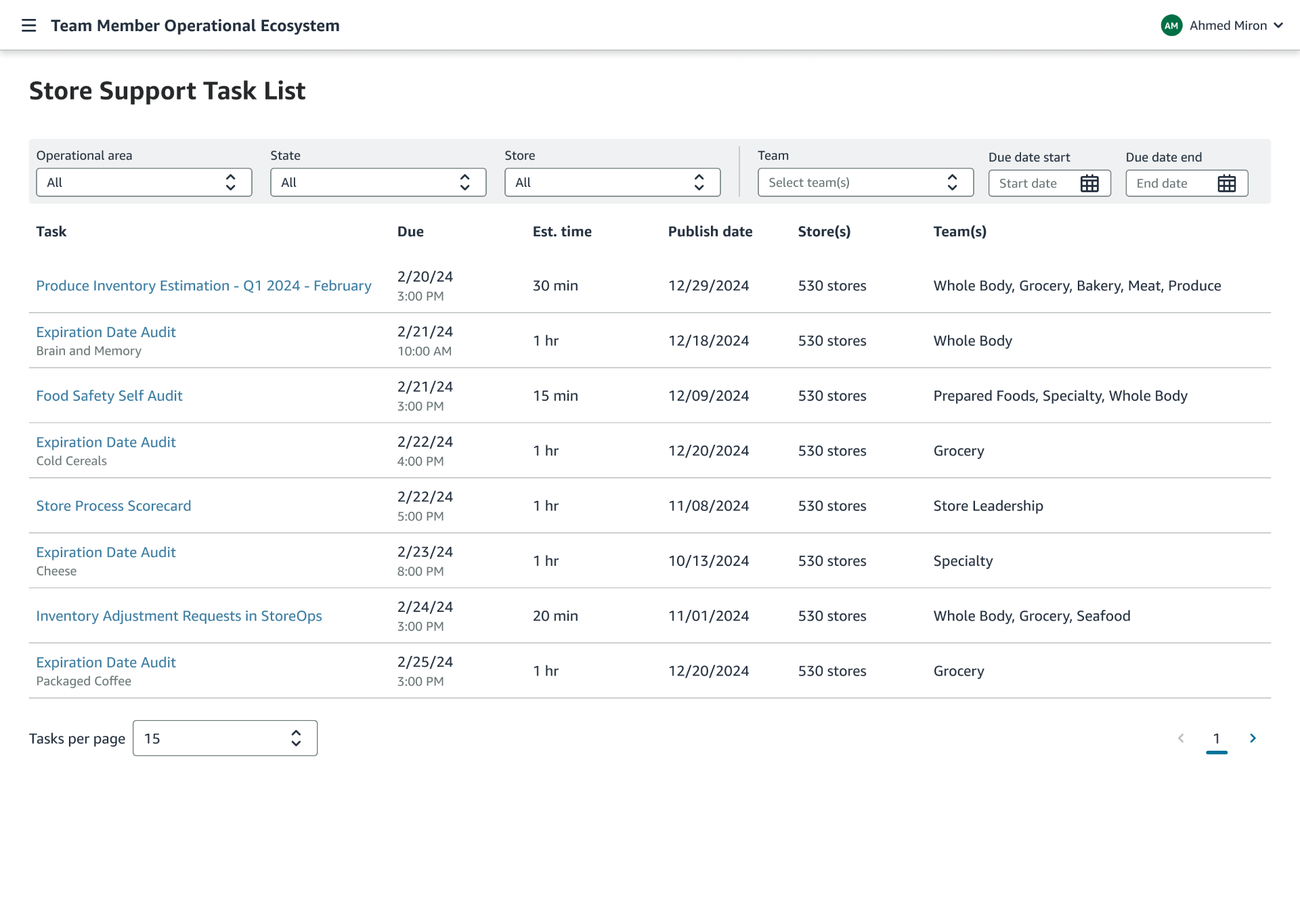Open the Food Safety Self Audit task
The image size is (1300, 924).
(109, 396)
